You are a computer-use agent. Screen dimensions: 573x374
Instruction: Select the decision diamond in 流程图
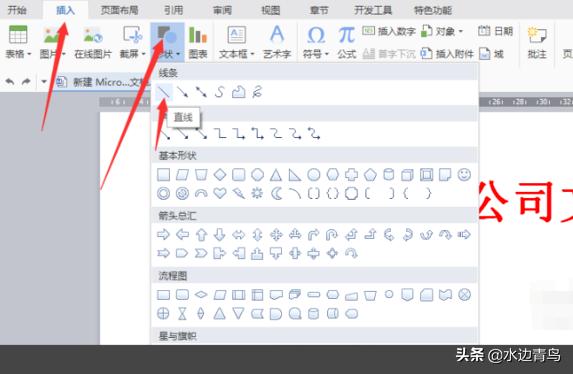201,295
